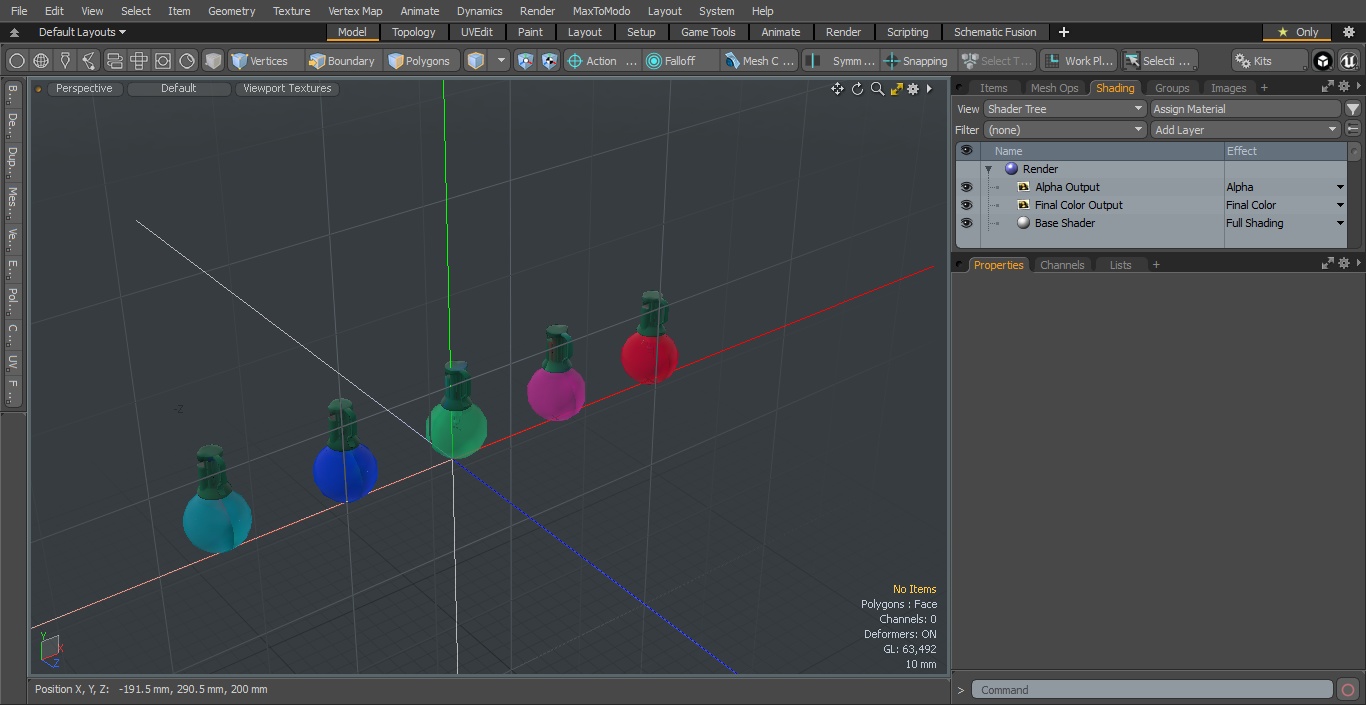Viewport: 1366px width, 705px height.
Task: Switch to the UVEdit layout tab
Action: [x=477, y=32]
